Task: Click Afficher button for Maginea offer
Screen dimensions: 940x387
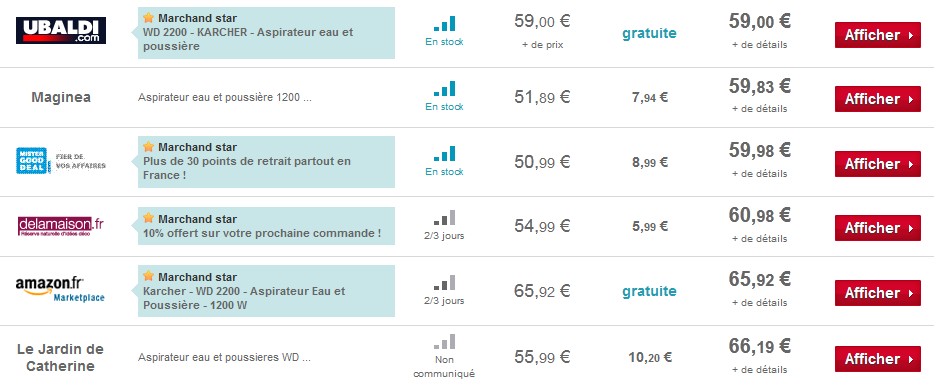Action: pos(878,99)
